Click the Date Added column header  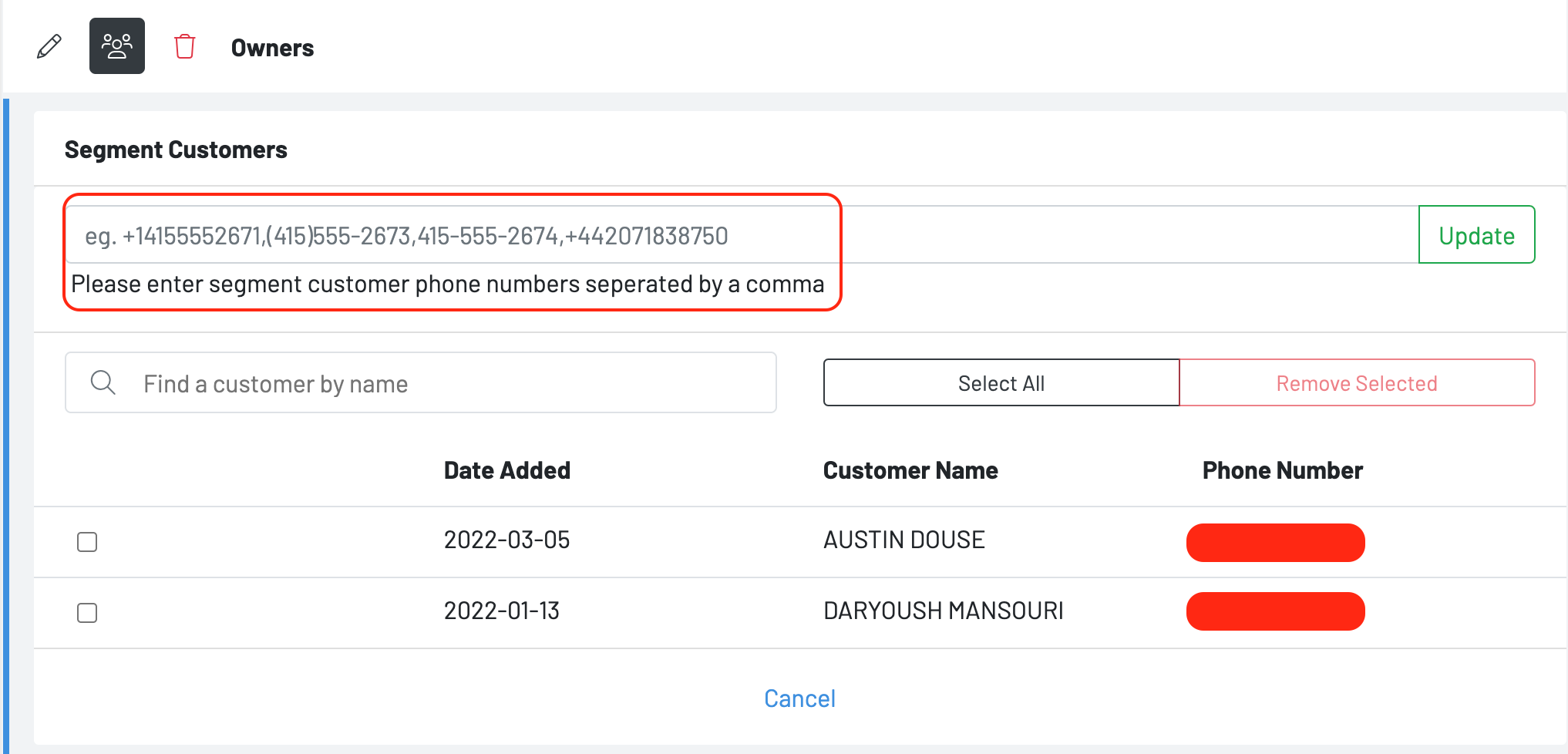pos(506,470)
